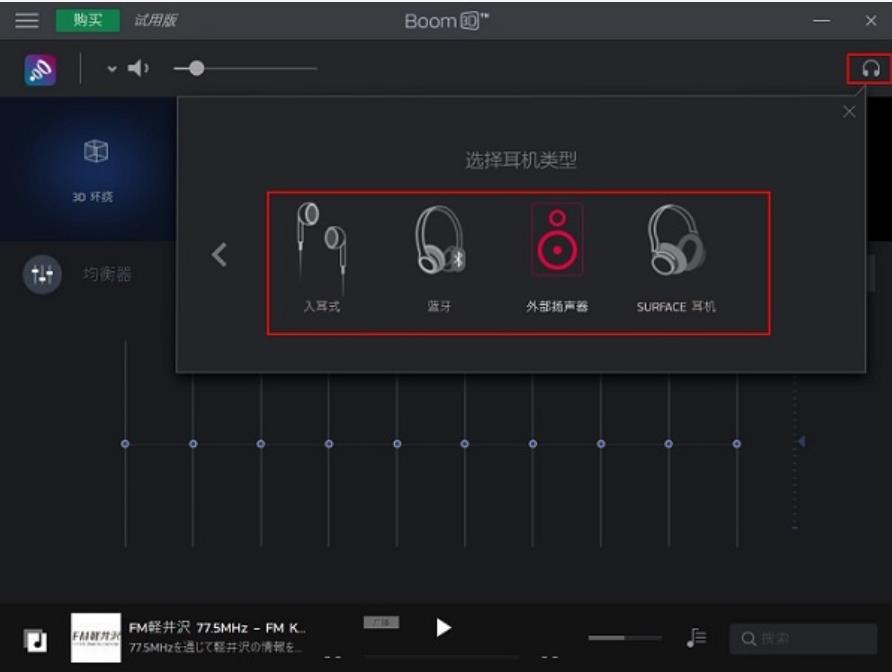Adjust the player volume bar

tap(625, 638)
